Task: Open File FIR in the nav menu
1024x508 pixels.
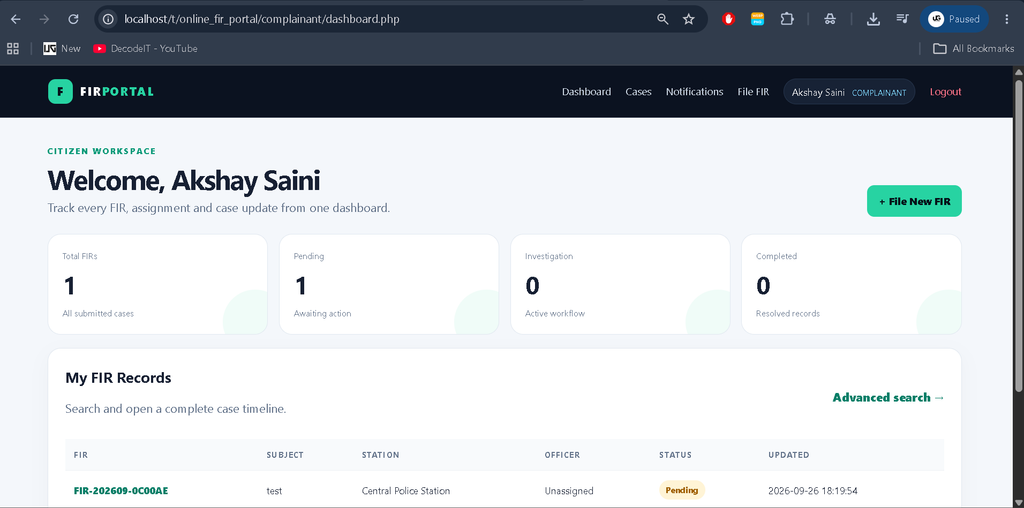Action: tap(753, 92)
